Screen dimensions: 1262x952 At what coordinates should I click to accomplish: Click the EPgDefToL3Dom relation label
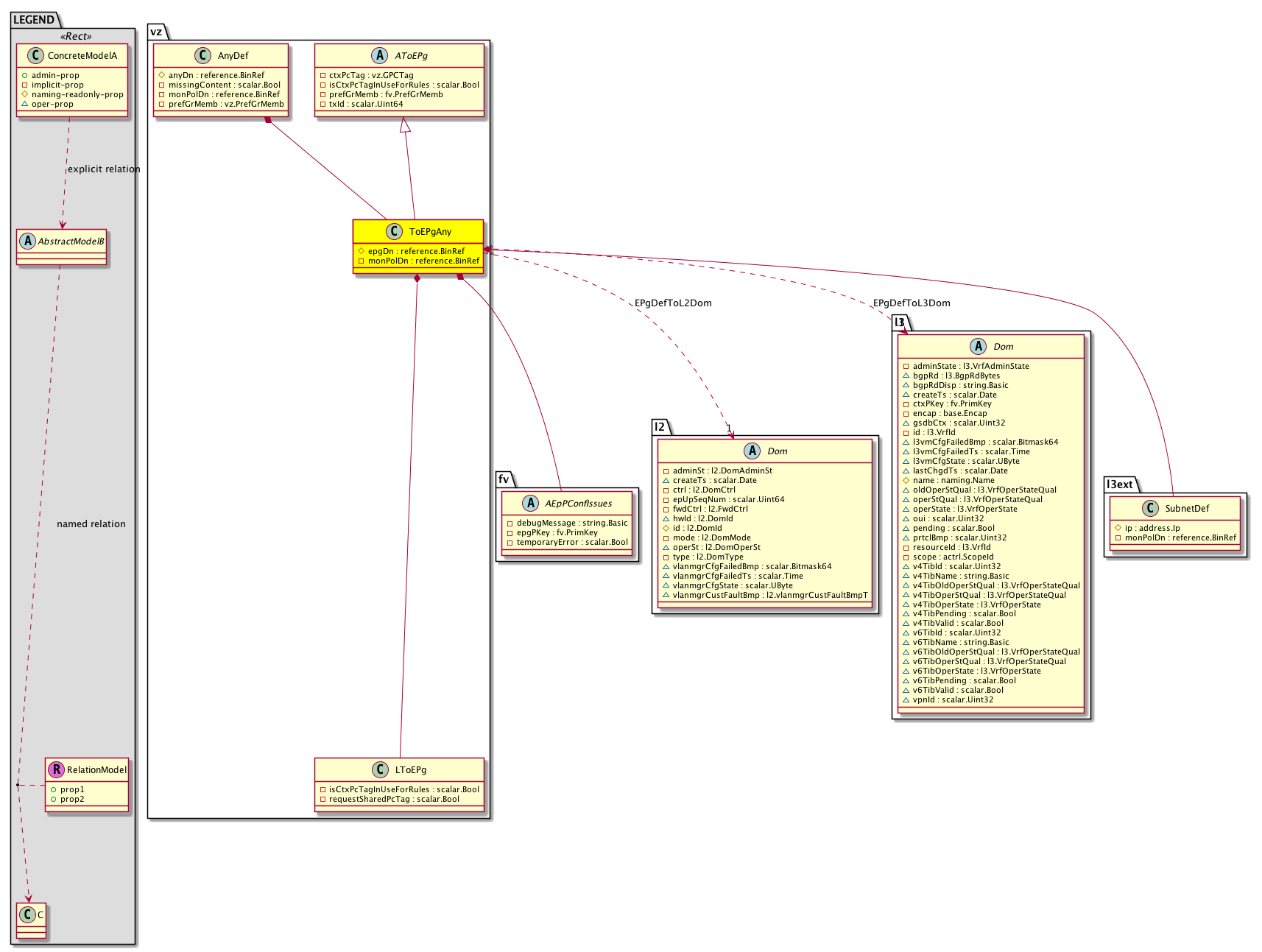point(912,303)
